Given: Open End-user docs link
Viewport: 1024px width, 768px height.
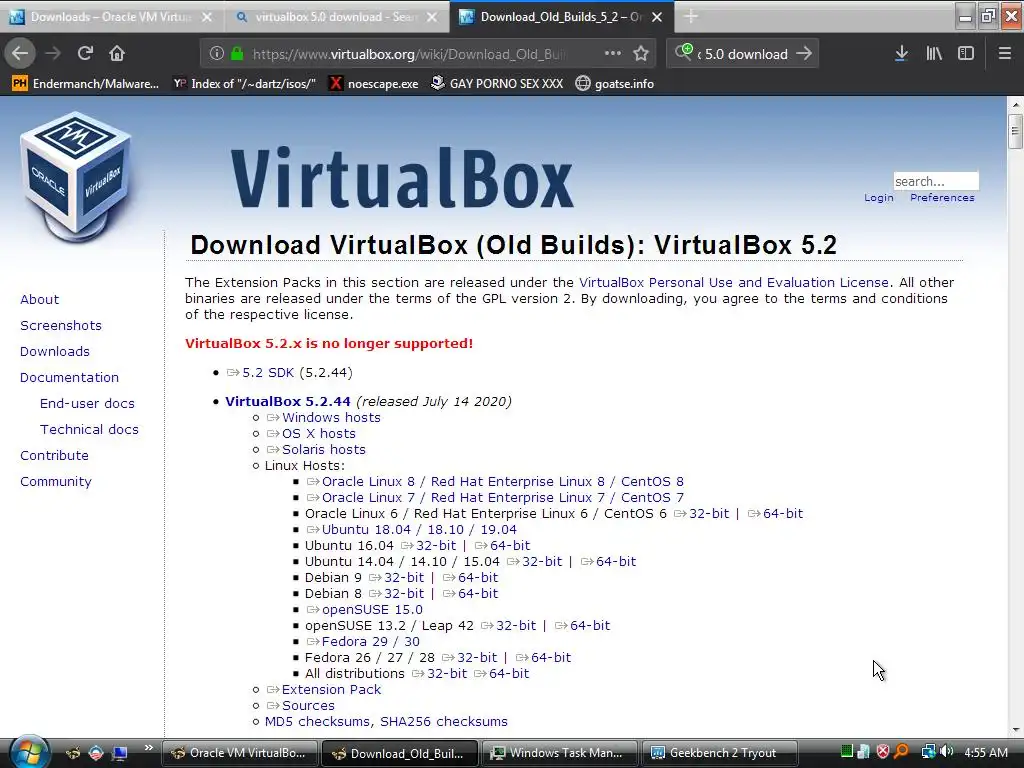Looking at the screenshot, I should click(87, 404).
